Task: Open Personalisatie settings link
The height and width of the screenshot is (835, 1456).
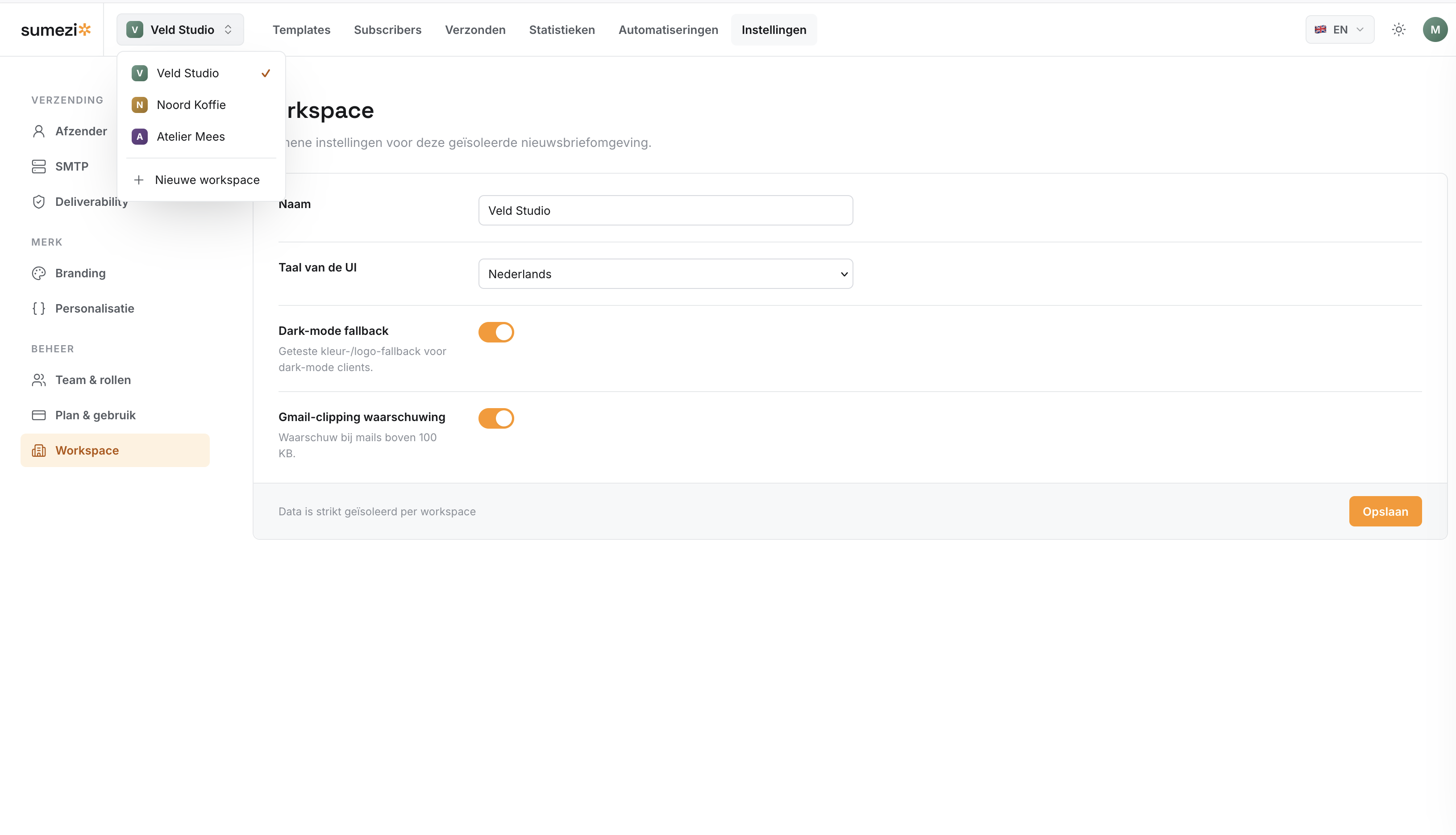Action: pyautogui.click(x=115, y=309)
